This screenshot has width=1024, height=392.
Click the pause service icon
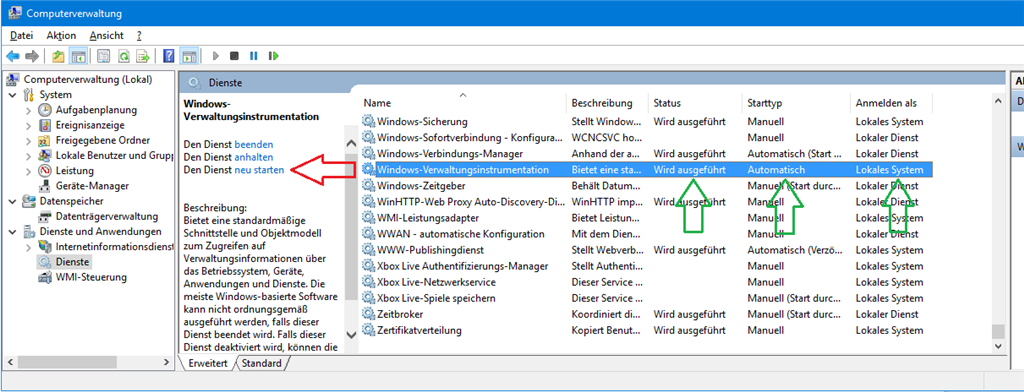[x=253, y=56]
